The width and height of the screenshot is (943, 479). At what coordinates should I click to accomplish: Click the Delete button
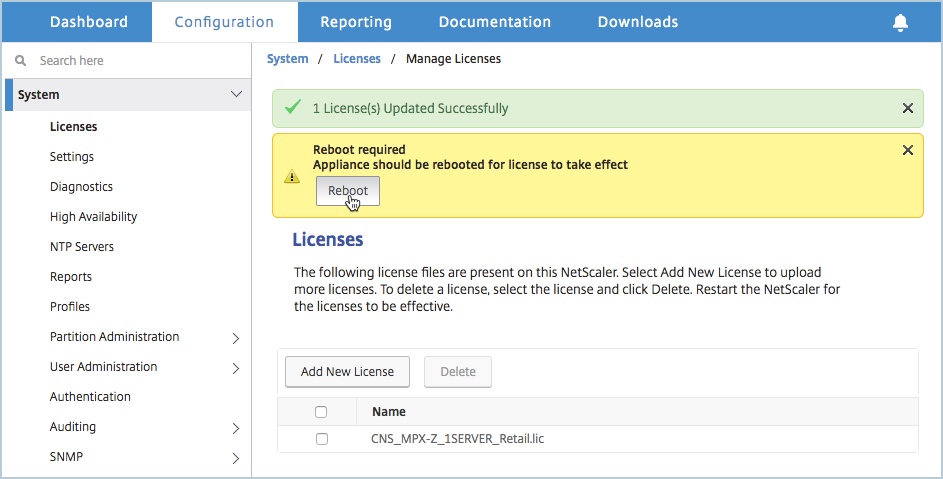pos(458,371)
